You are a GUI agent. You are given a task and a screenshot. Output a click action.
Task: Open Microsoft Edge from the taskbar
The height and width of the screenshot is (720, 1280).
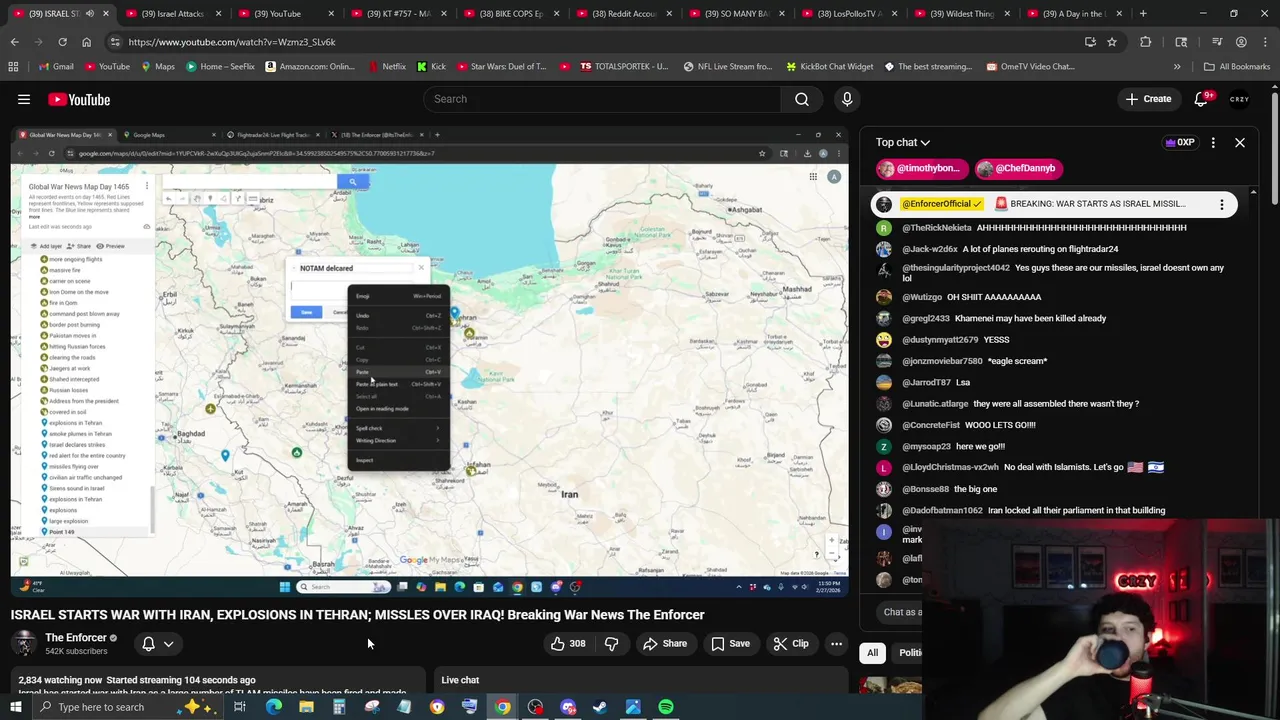point(273,707)
